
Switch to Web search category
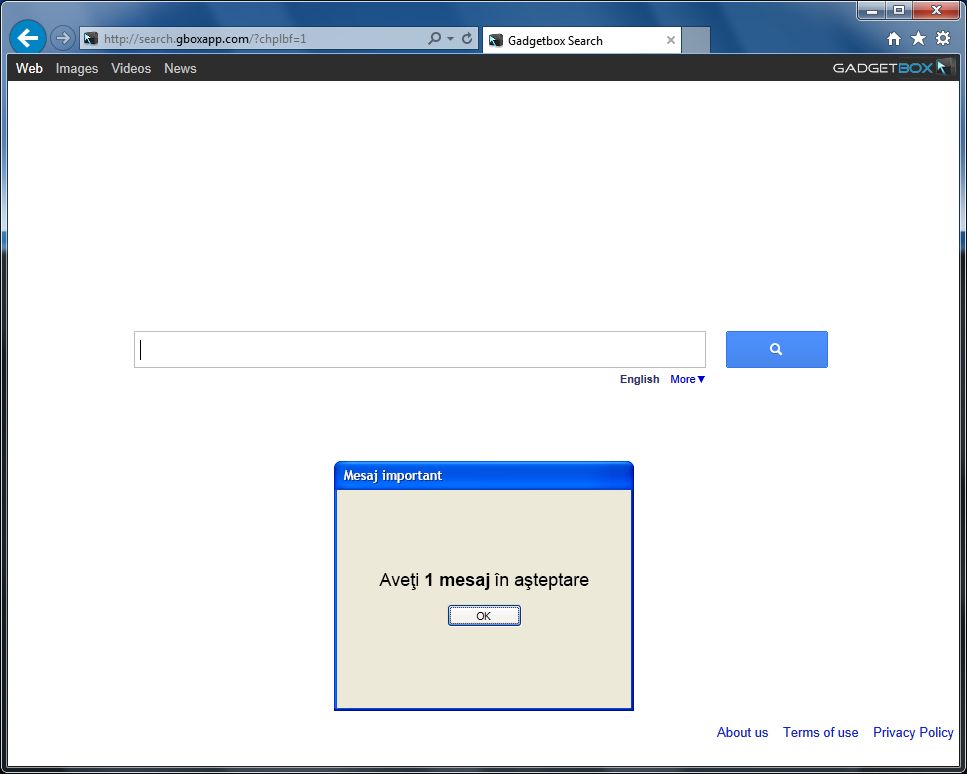pos(29,68)
